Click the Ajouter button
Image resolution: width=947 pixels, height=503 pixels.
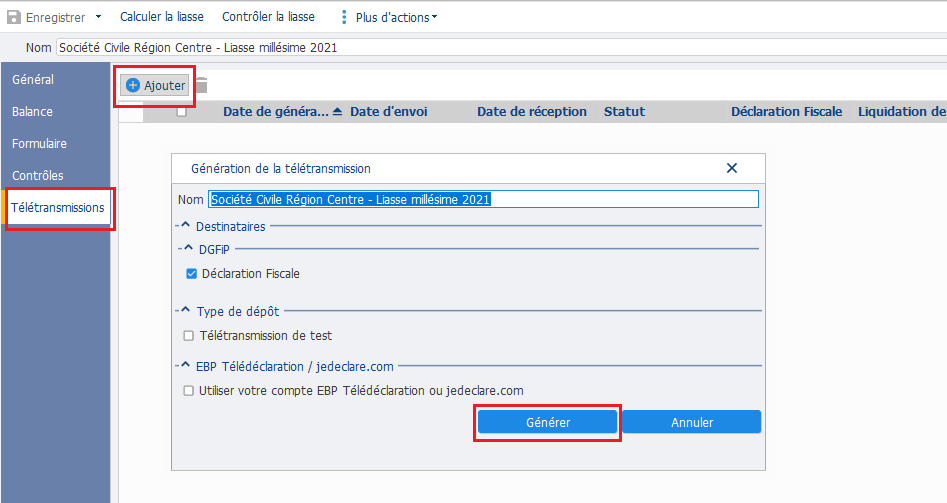pos(156,86)
